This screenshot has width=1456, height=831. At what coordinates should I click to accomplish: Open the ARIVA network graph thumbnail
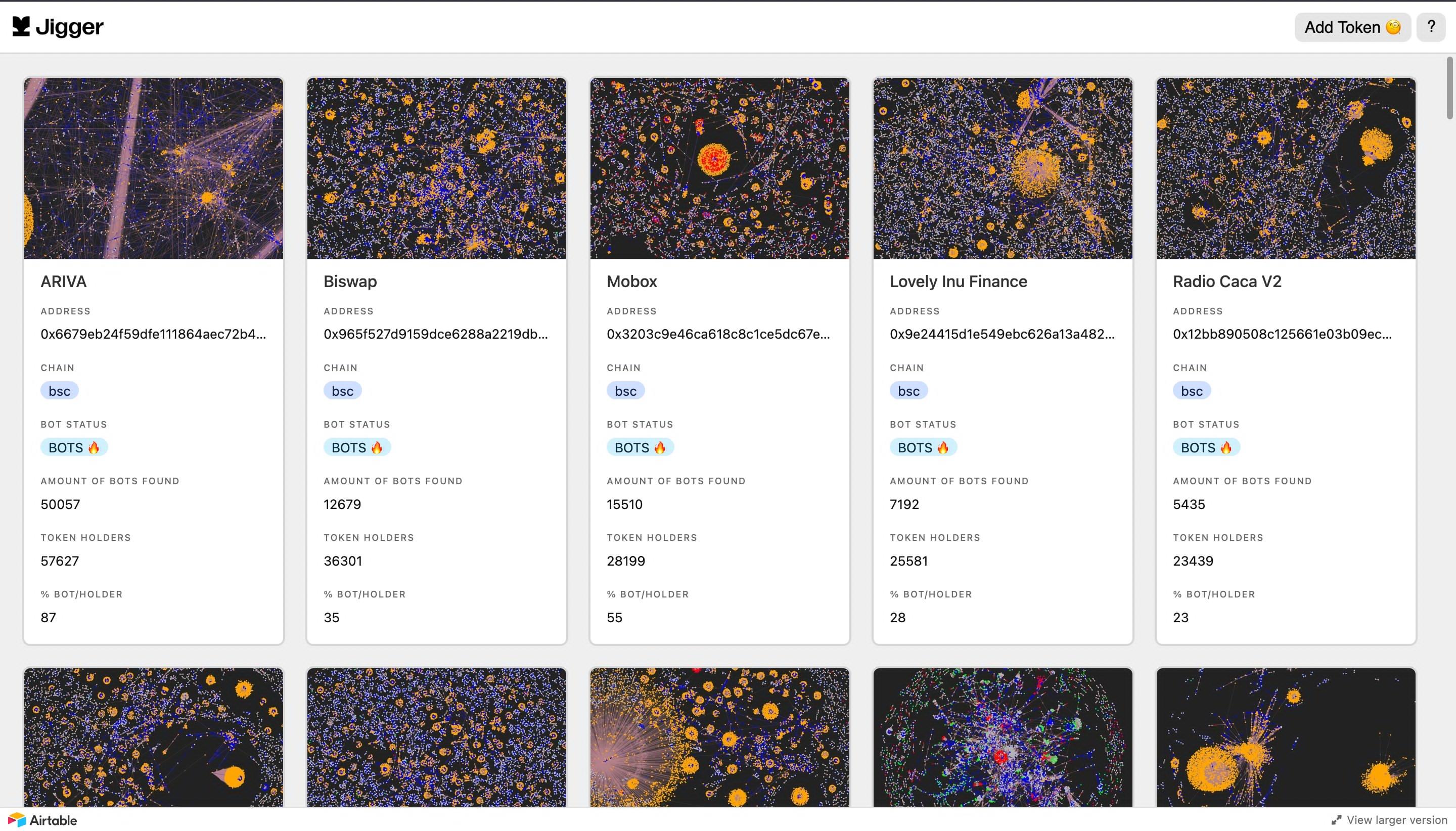pos(154,168)
